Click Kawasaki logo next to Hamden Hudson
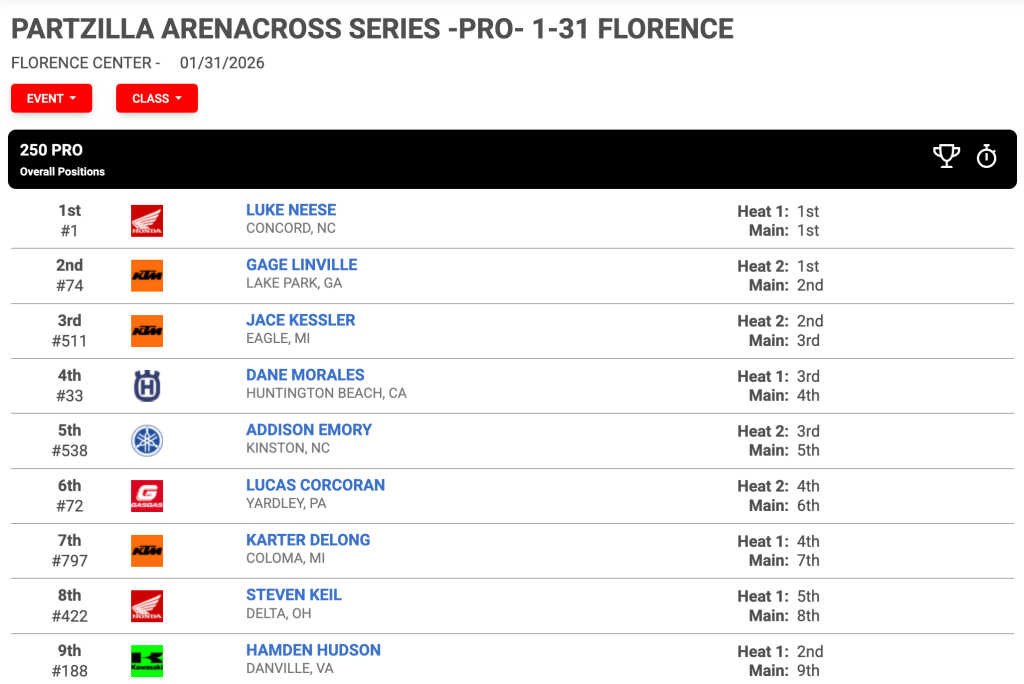Viewport: 1024px width, 684px height. pos(147,660)
